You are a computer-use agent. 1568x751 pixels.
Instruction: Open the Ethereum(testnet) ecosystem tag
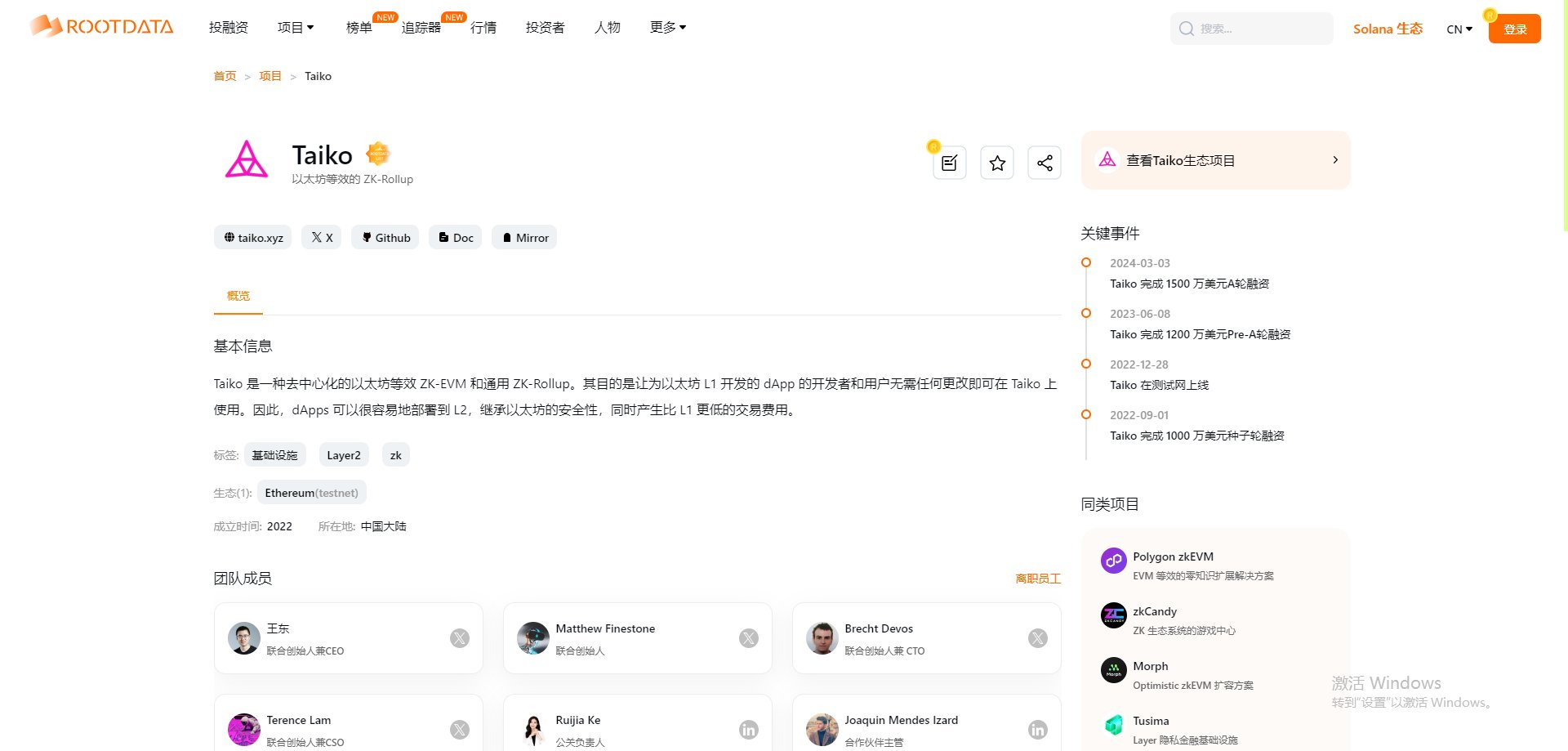click(x=312, y=493)
